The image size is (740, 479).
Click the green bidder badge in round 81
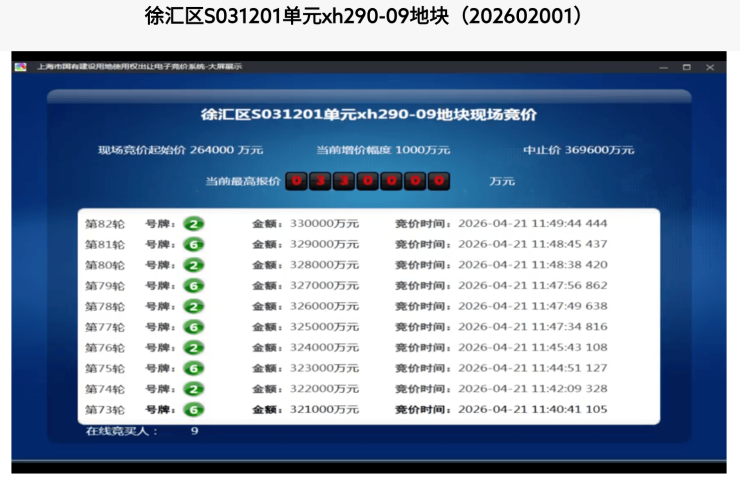193,244
